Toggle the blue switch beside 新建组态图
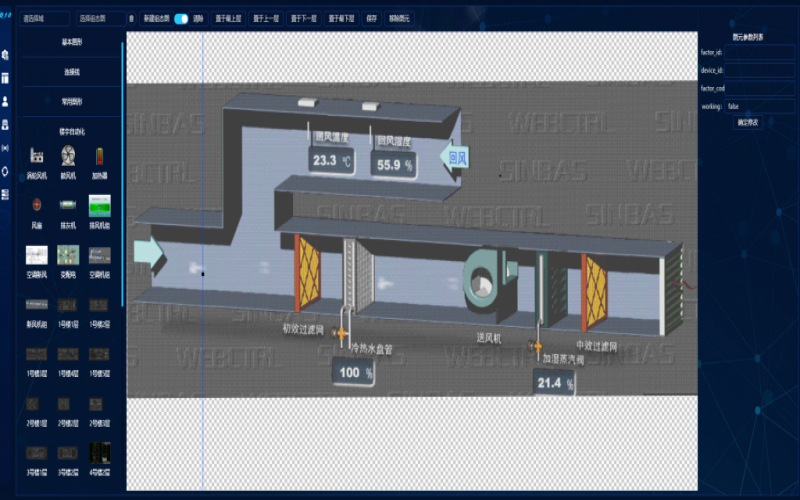Screen dimensions: 800x500 pos(181,18)
